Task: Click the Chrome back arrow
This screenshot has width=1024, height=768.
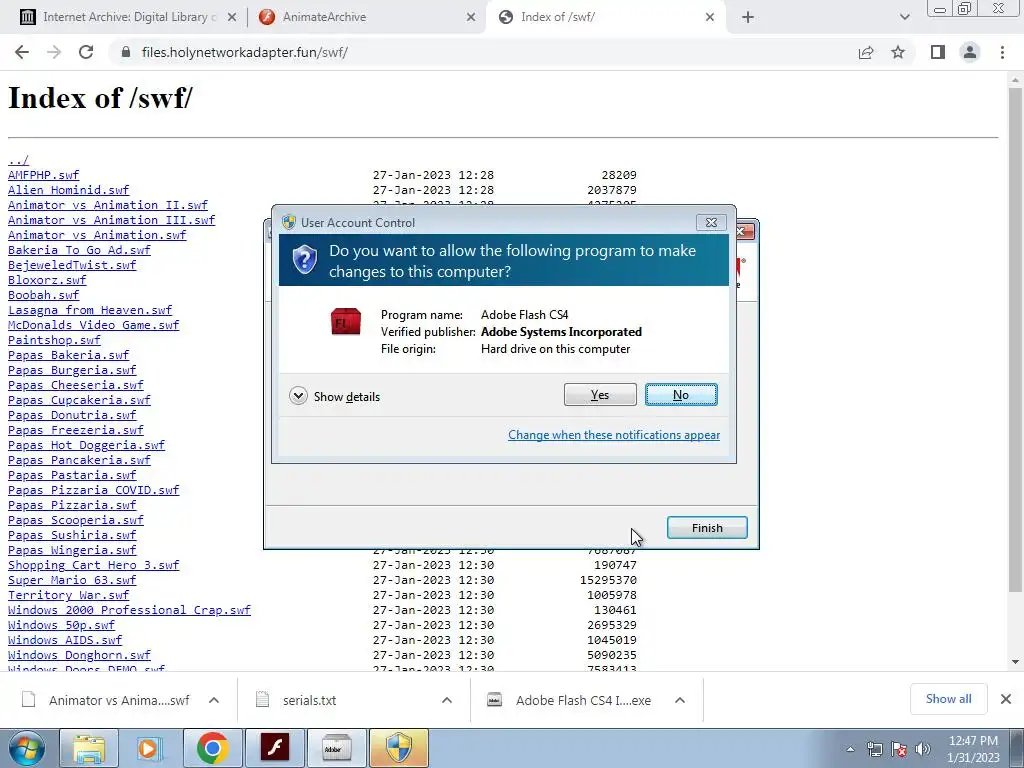Action: tap(22, 52)
